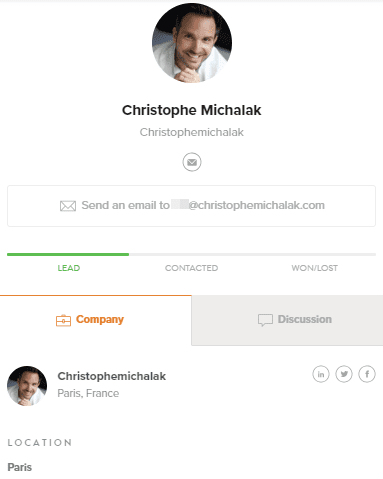Click the briefcase icon on the Company tab

[63, 320]
